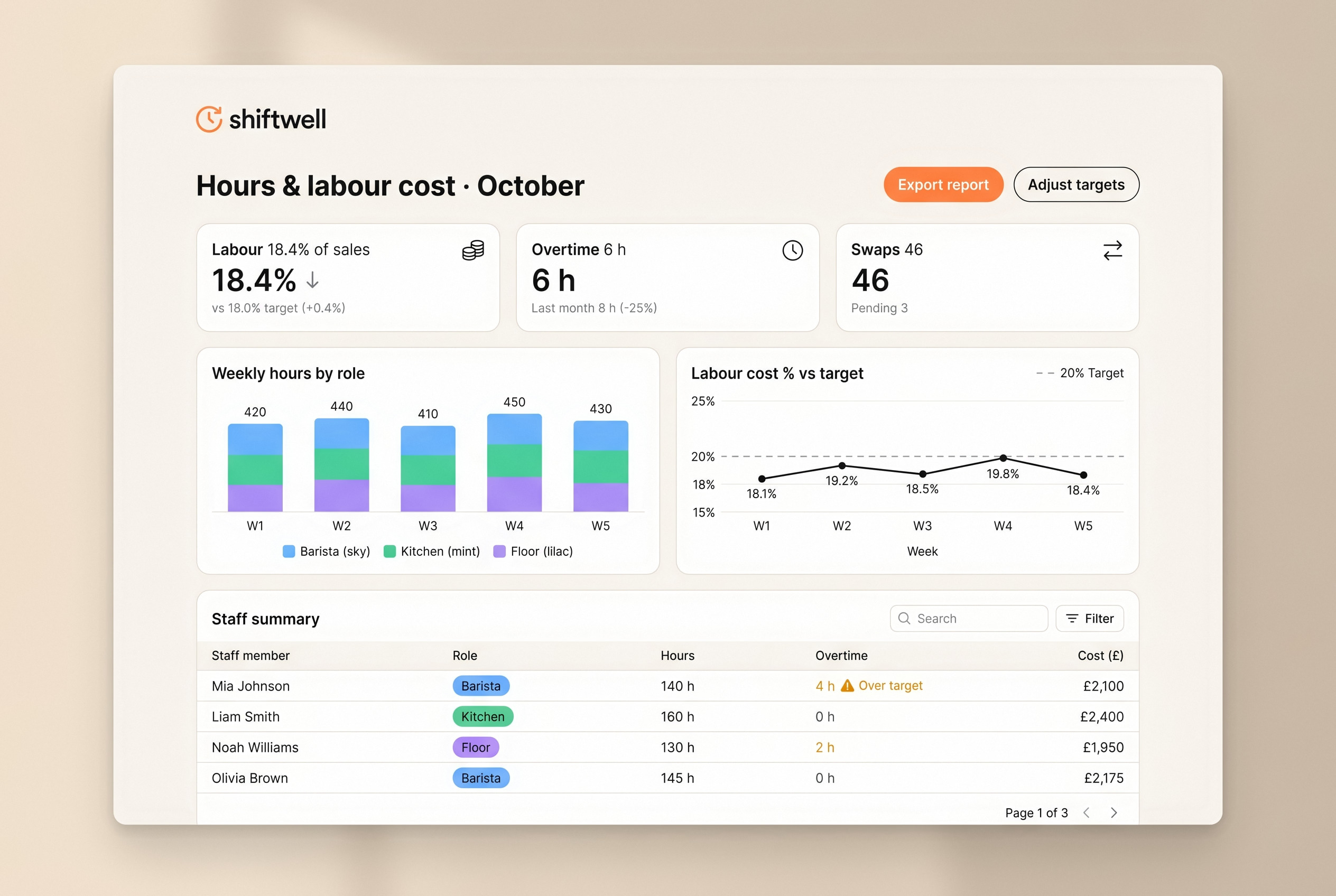
Task: Click the Floor badge for Noah Williams
Action: [x=476, y=748]
